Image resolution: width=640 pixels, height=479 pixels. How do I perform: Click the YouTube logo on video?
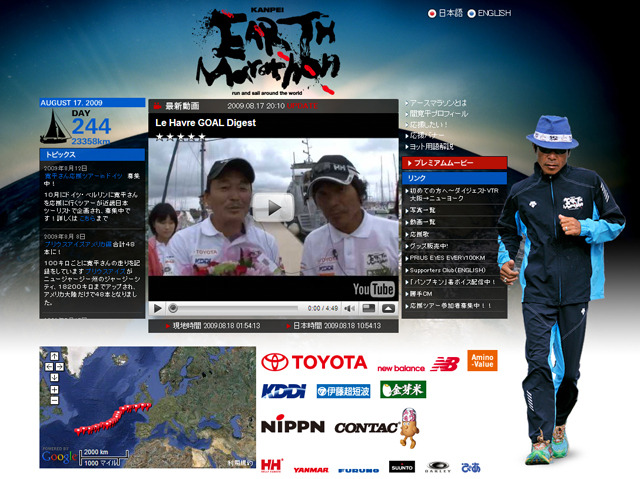(x=373, y=289)
